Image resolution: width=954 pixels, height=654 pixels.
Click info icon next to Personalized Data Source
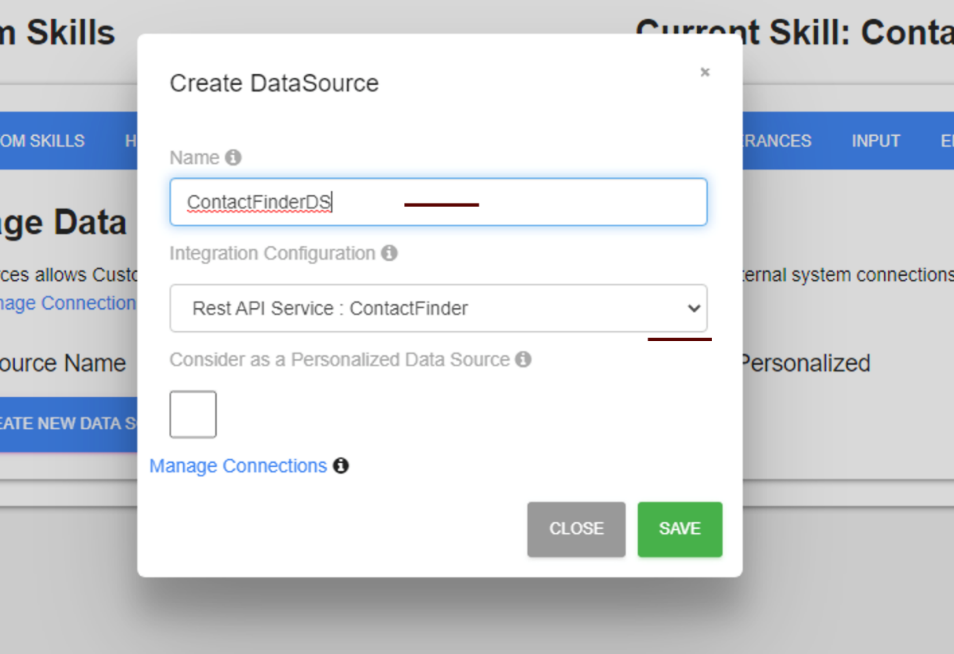click(x=523, y=359)
